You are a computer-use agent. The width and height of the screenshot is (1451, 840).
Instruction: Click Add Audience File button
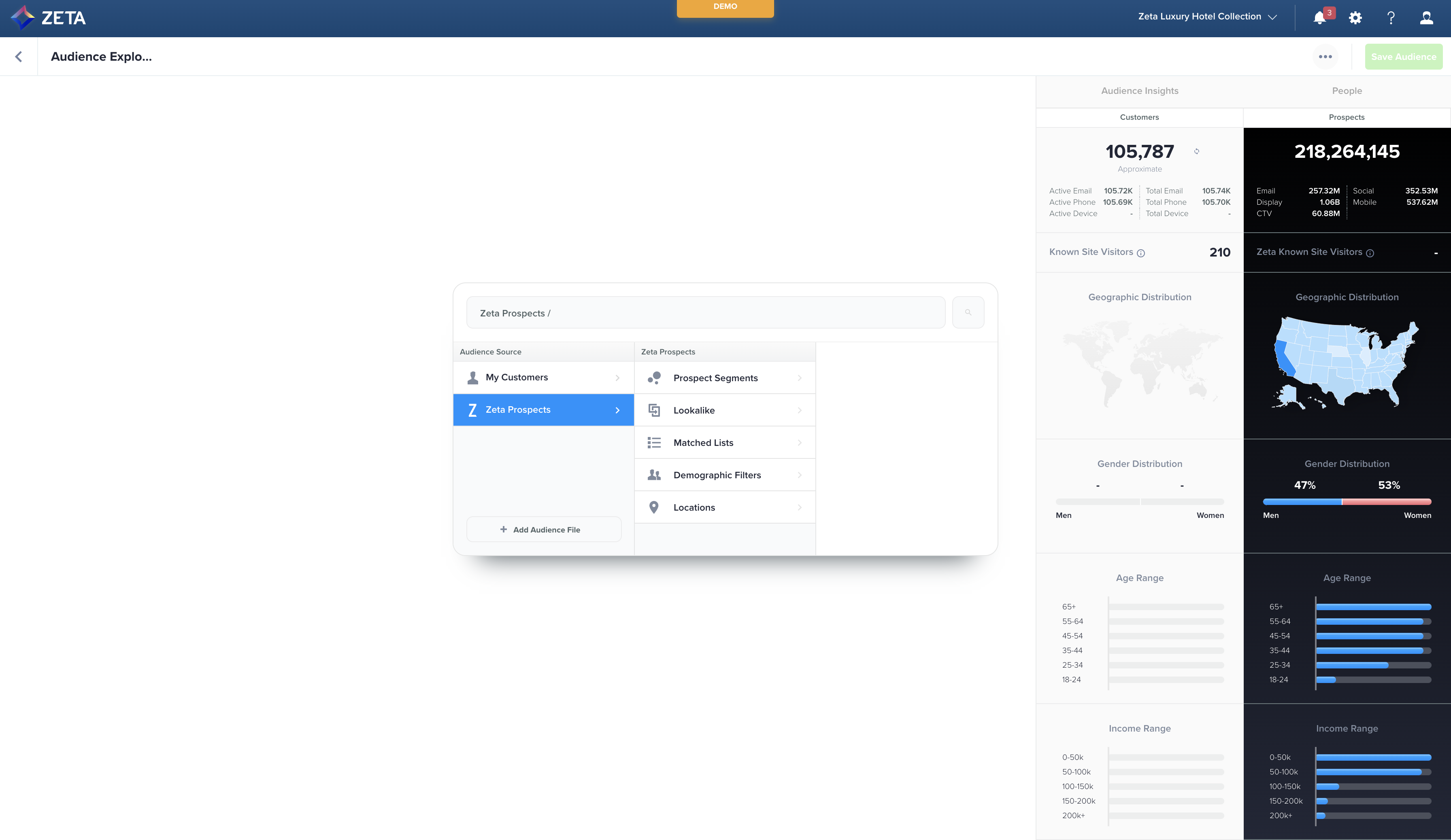point(544,529)
